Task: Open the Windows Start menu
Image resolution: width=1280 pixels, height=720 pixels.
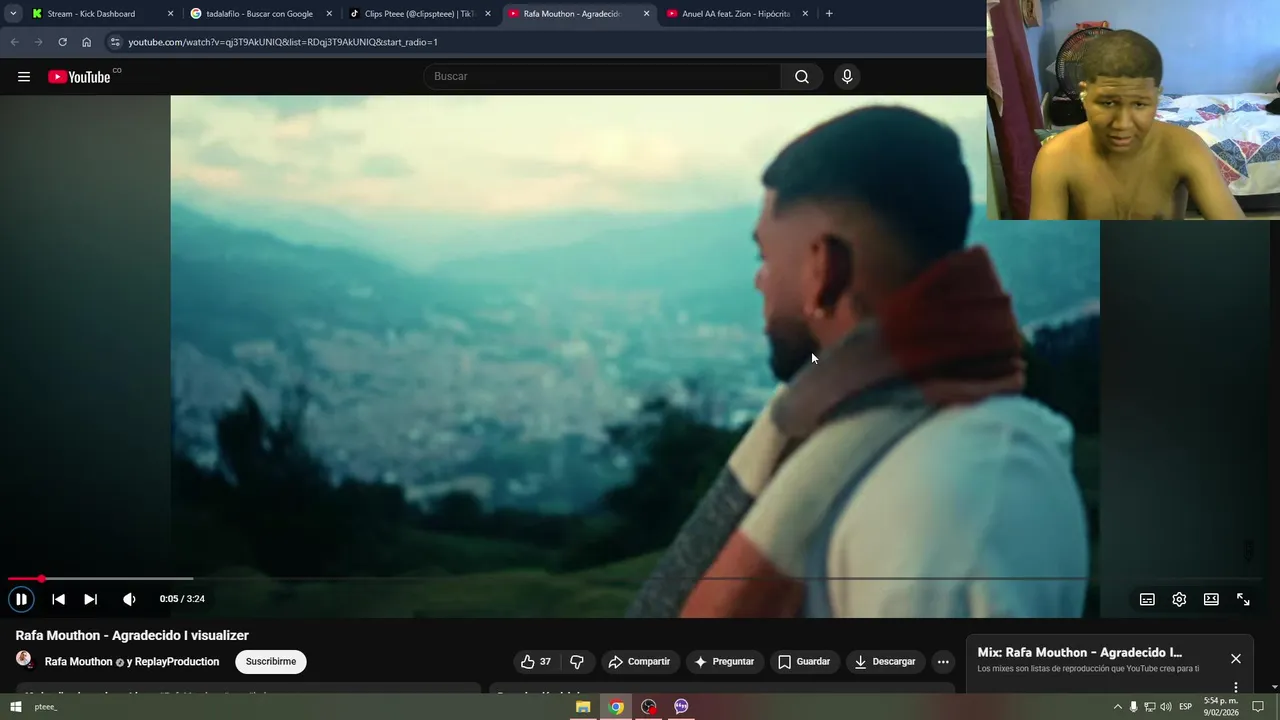Action: tap(15, 707)
